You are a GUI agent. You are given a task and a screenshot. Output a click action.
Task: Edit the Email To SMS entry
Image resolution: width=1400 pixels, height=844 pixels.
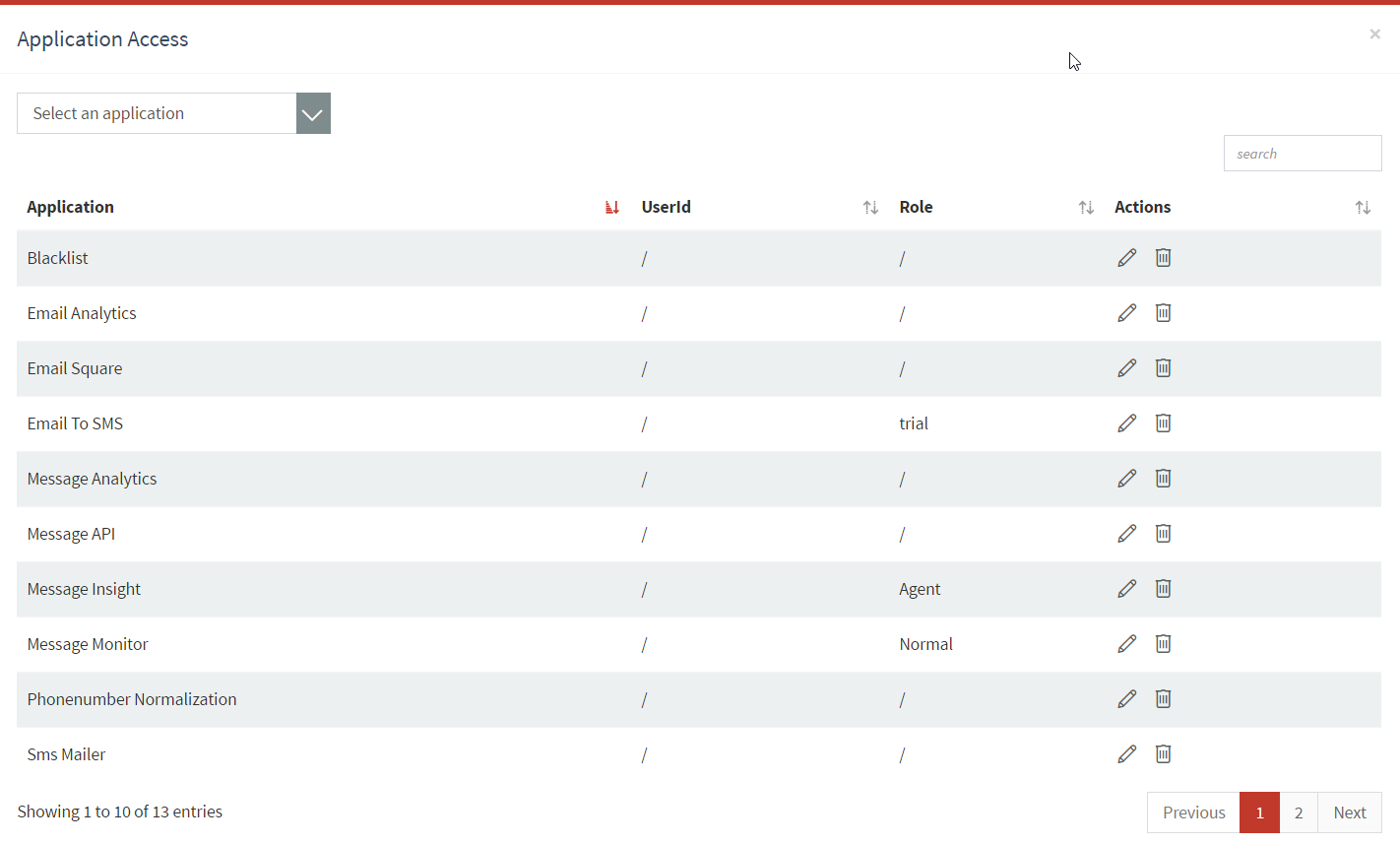click(x=1127, y=423)
